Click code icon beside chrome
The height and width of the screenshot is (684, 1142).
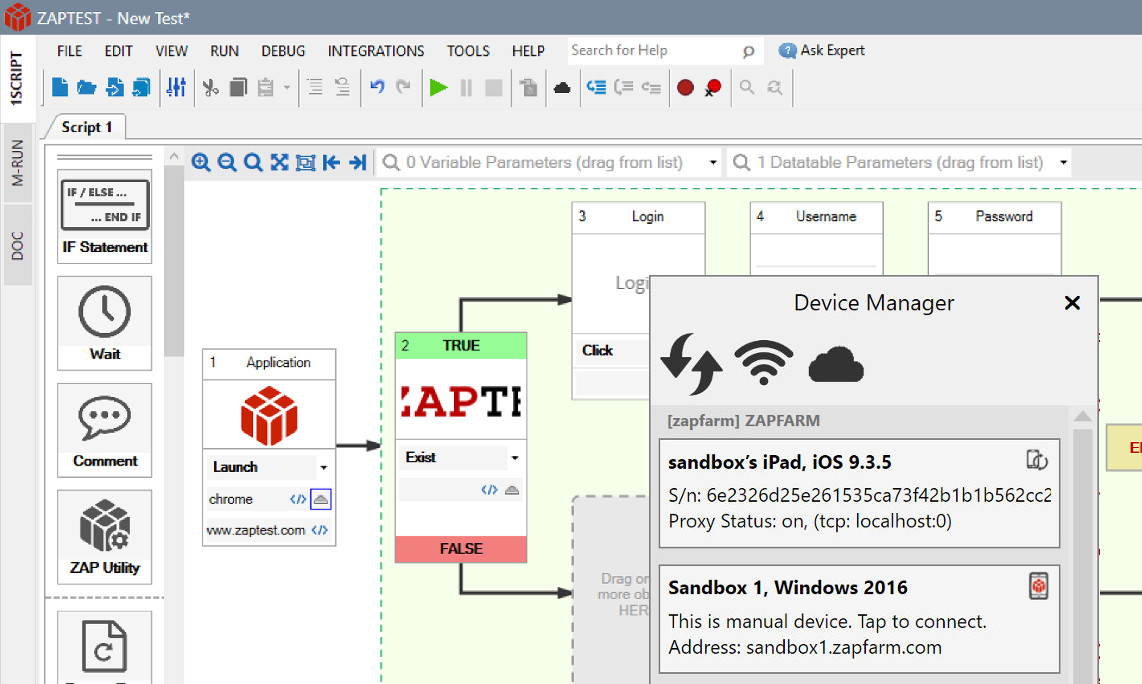click(298, 499)
